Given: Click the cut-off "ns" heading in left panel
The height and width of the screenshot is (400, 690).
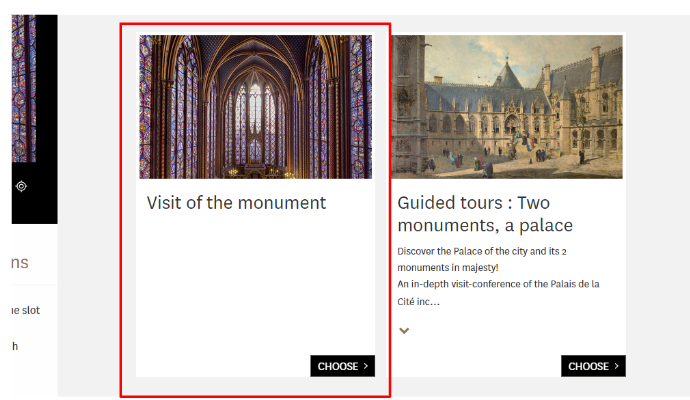Looking at the screenshot, I should pos(19,263).
